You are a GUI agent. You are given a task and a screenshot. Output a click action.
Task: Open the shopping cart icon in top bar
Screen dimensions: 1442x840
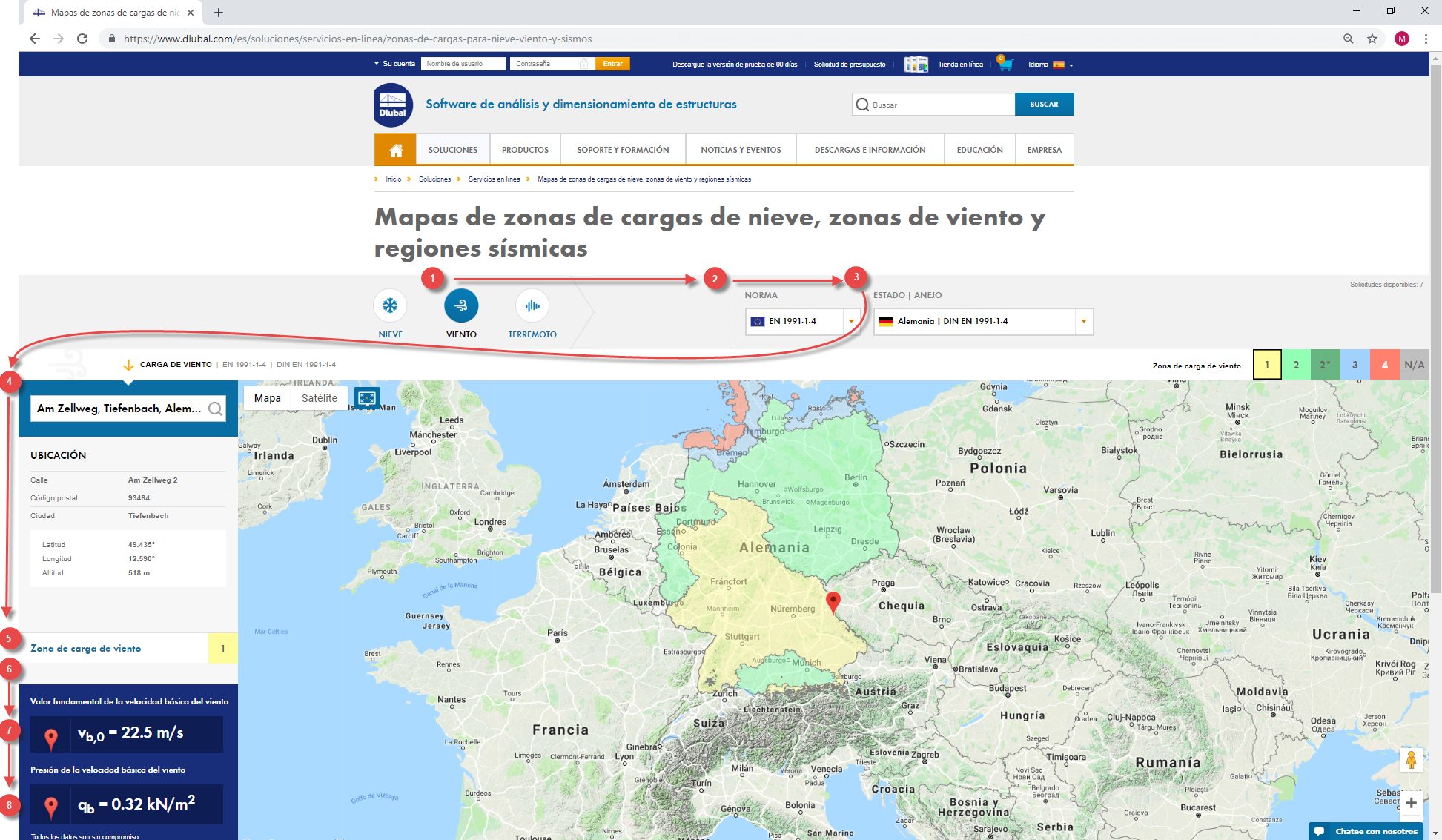tap(1005, 64)
